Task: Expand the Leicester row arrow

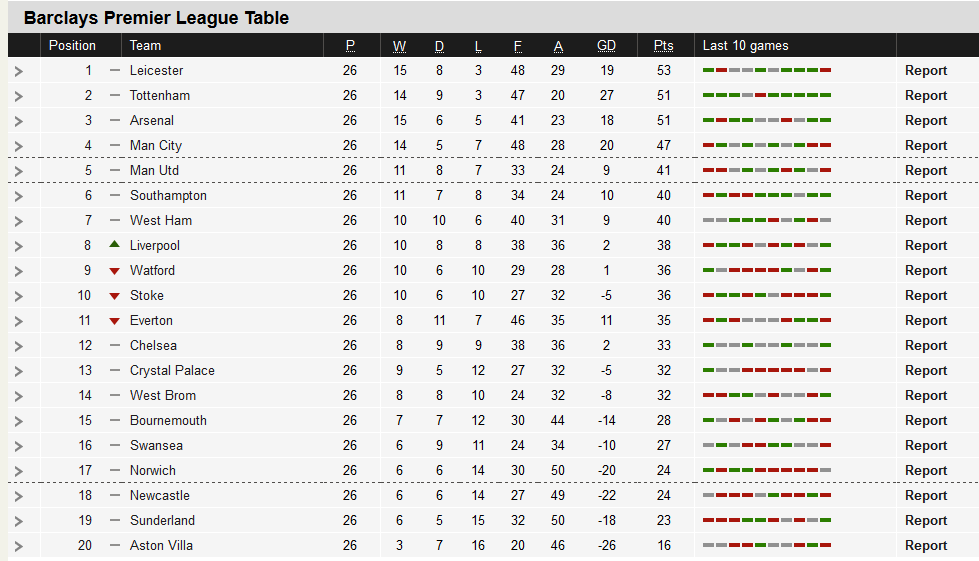Action: point(19,71)
